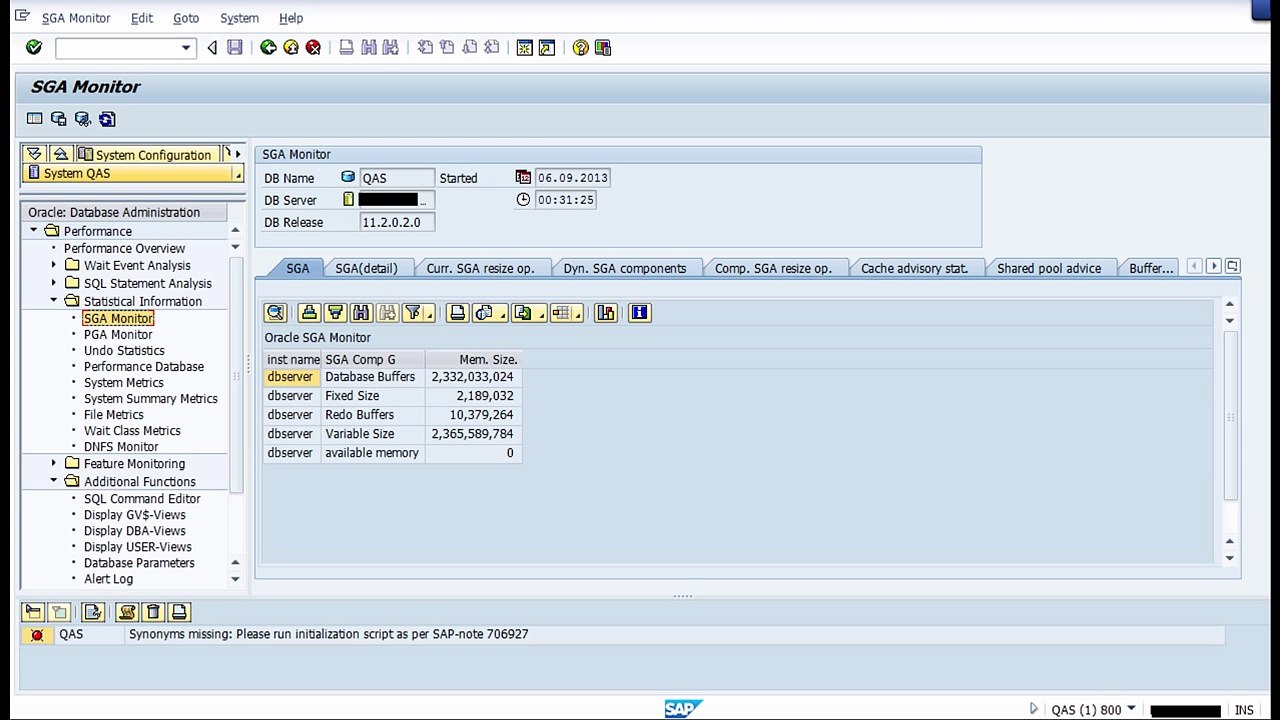Click the scroll log icon in message toolbar
Viewport: 1280px width, 720px height.
click(x=127, y=612)
